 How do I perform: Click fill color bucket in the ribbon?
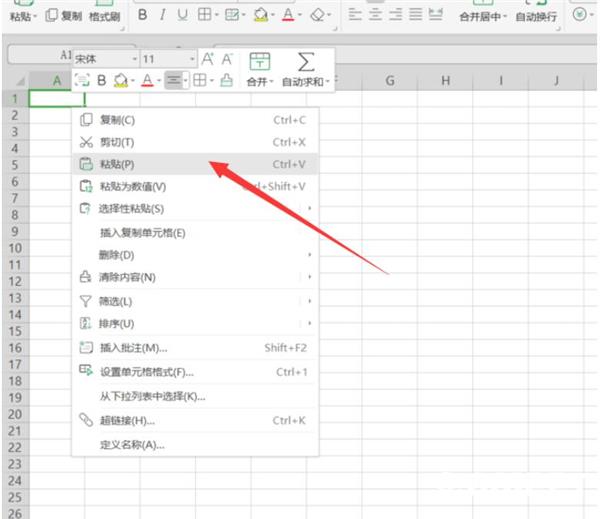point(261,15)
